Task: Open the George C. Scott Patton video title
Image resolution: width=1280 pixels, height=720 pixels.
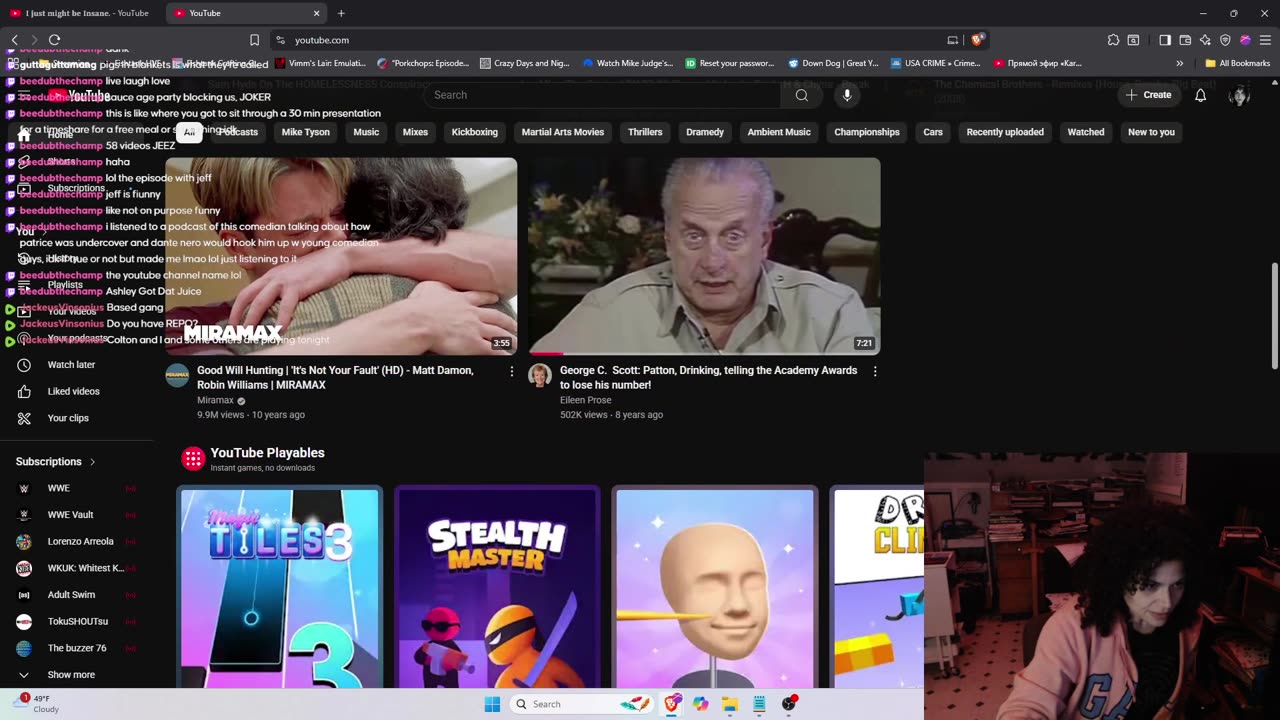Action: (708, 377)
